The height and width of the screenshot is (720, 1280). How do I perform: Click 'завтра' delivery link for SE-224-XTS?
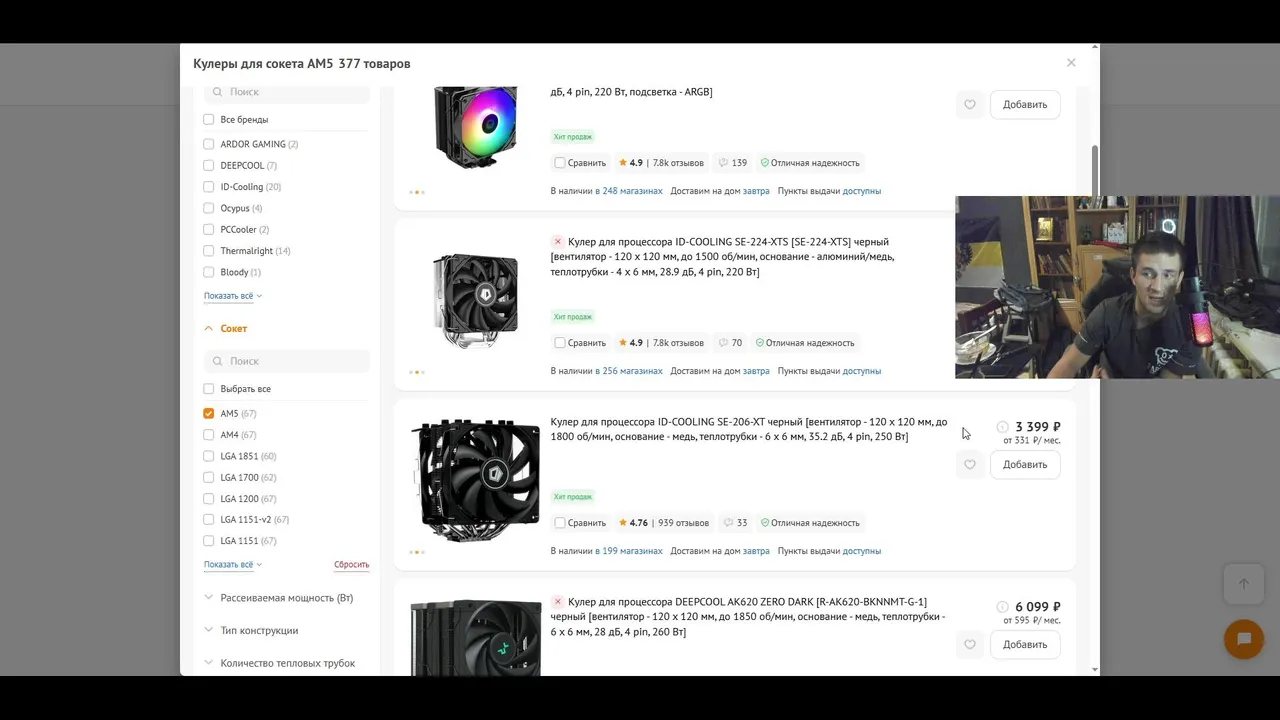click(756, 370)
